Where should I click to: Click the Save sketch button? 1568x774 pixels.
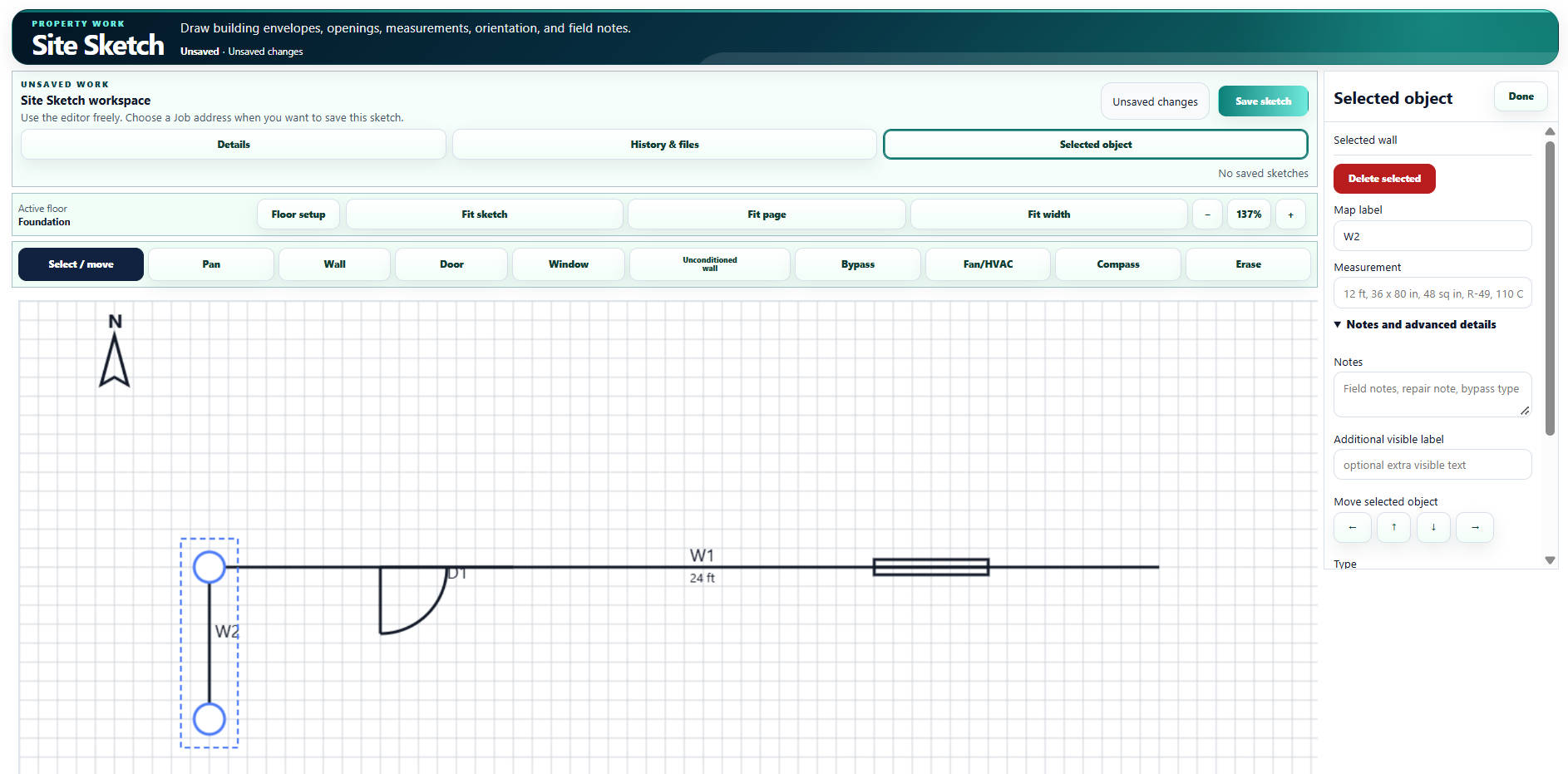click(x=1263, y=101)
